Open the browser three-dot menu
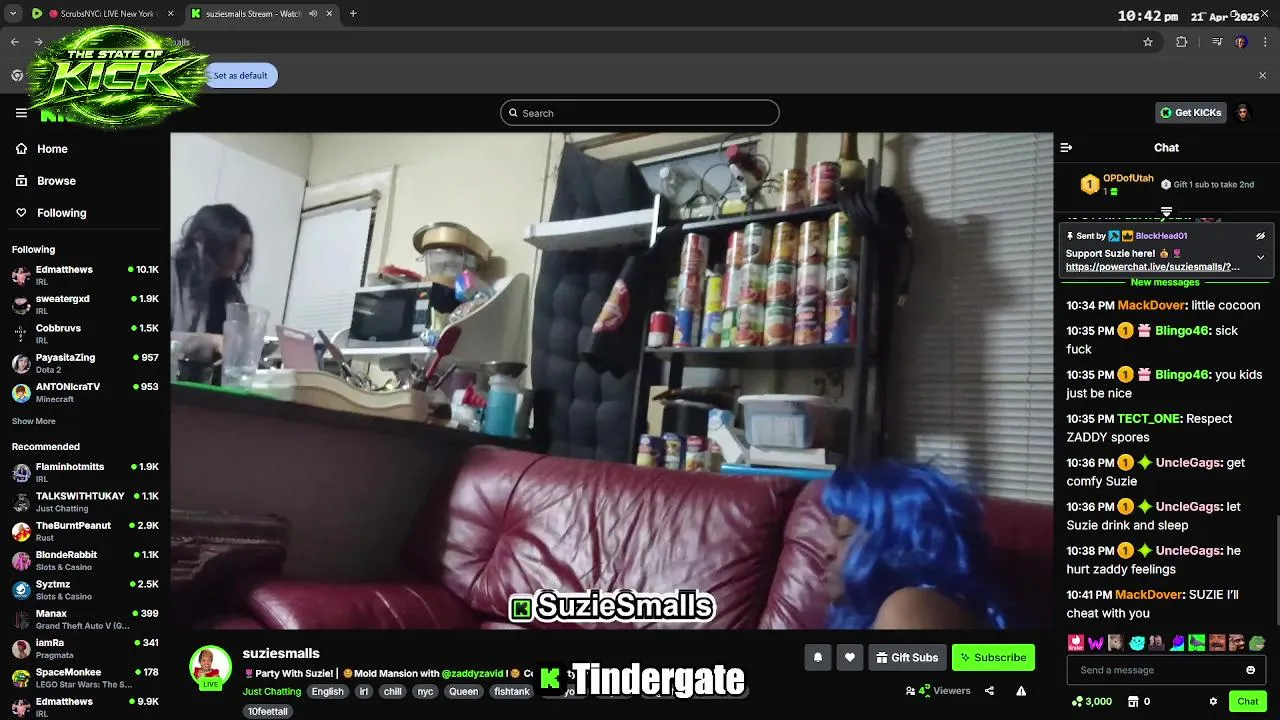This screenshot has width=1280, height=720. click(1265, 42)
